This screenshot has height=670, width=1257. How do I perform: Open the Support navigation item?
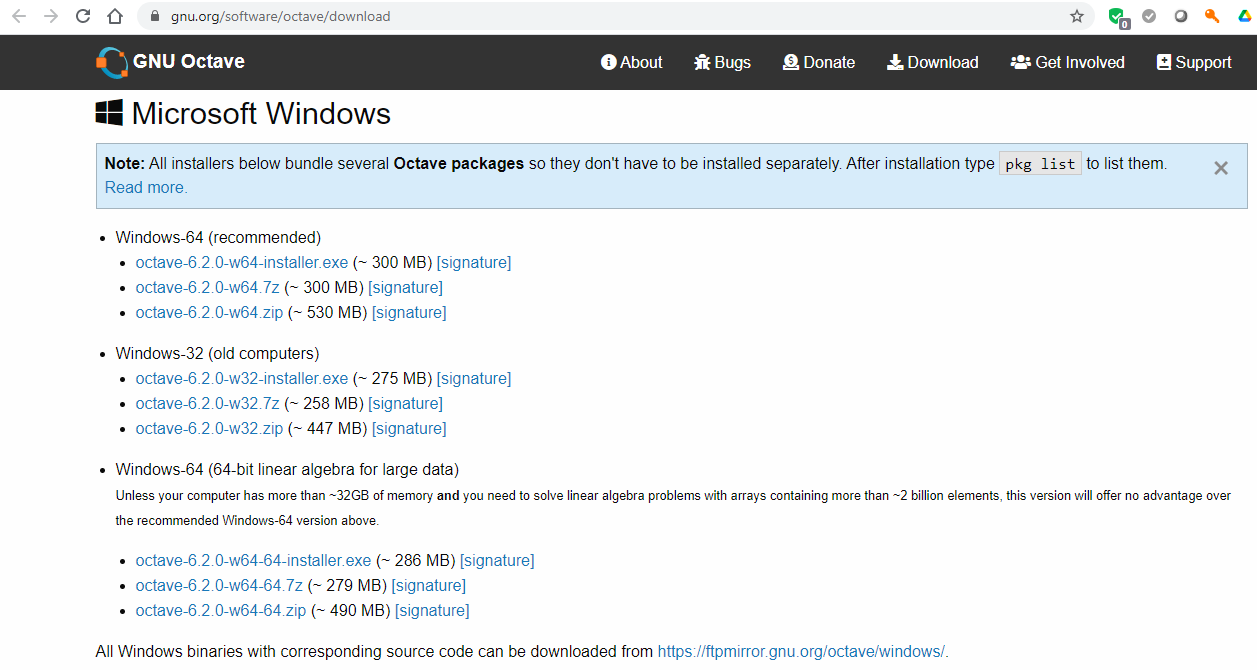tap(1194, 62)
